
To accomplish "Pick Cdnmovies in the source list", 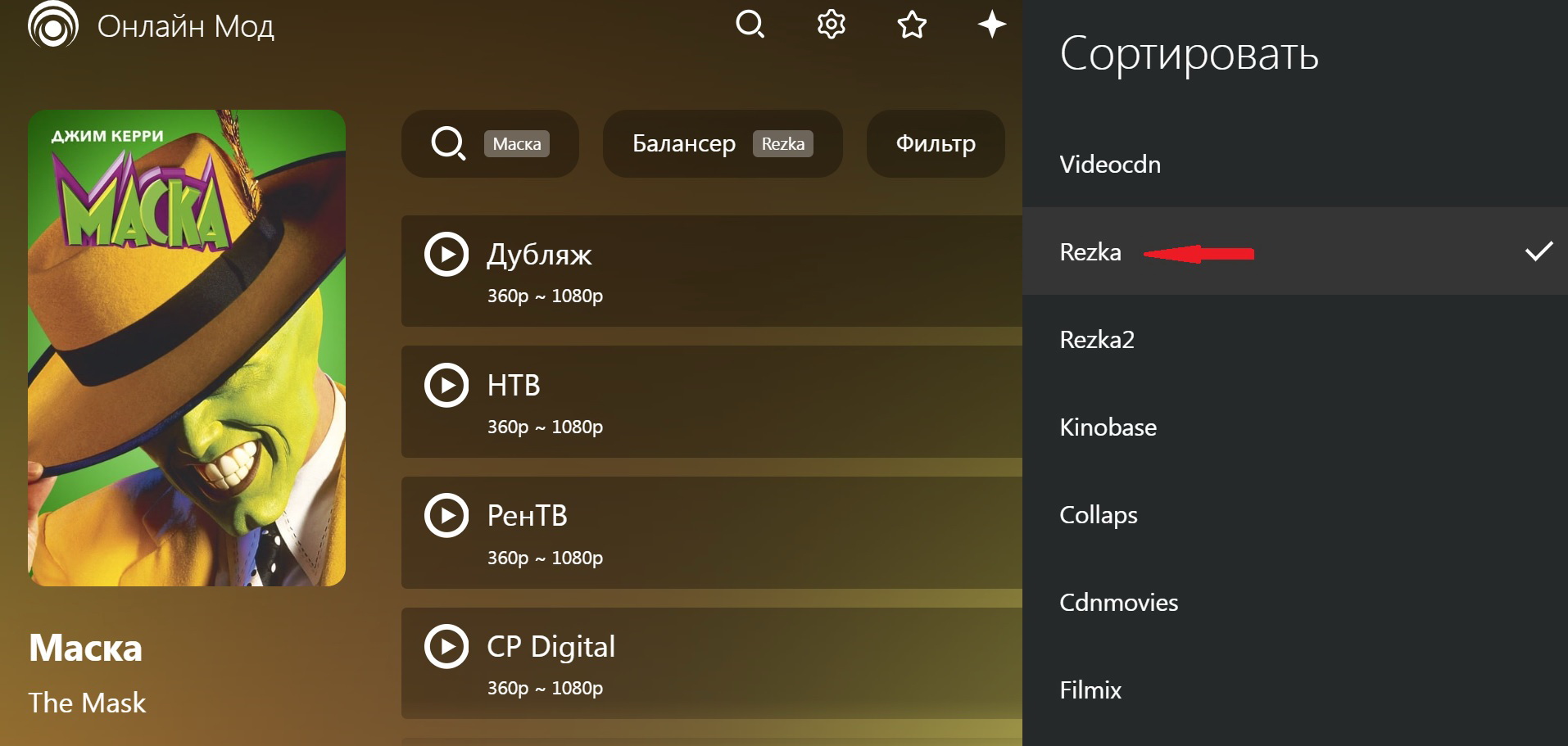I will [1118, 603].
